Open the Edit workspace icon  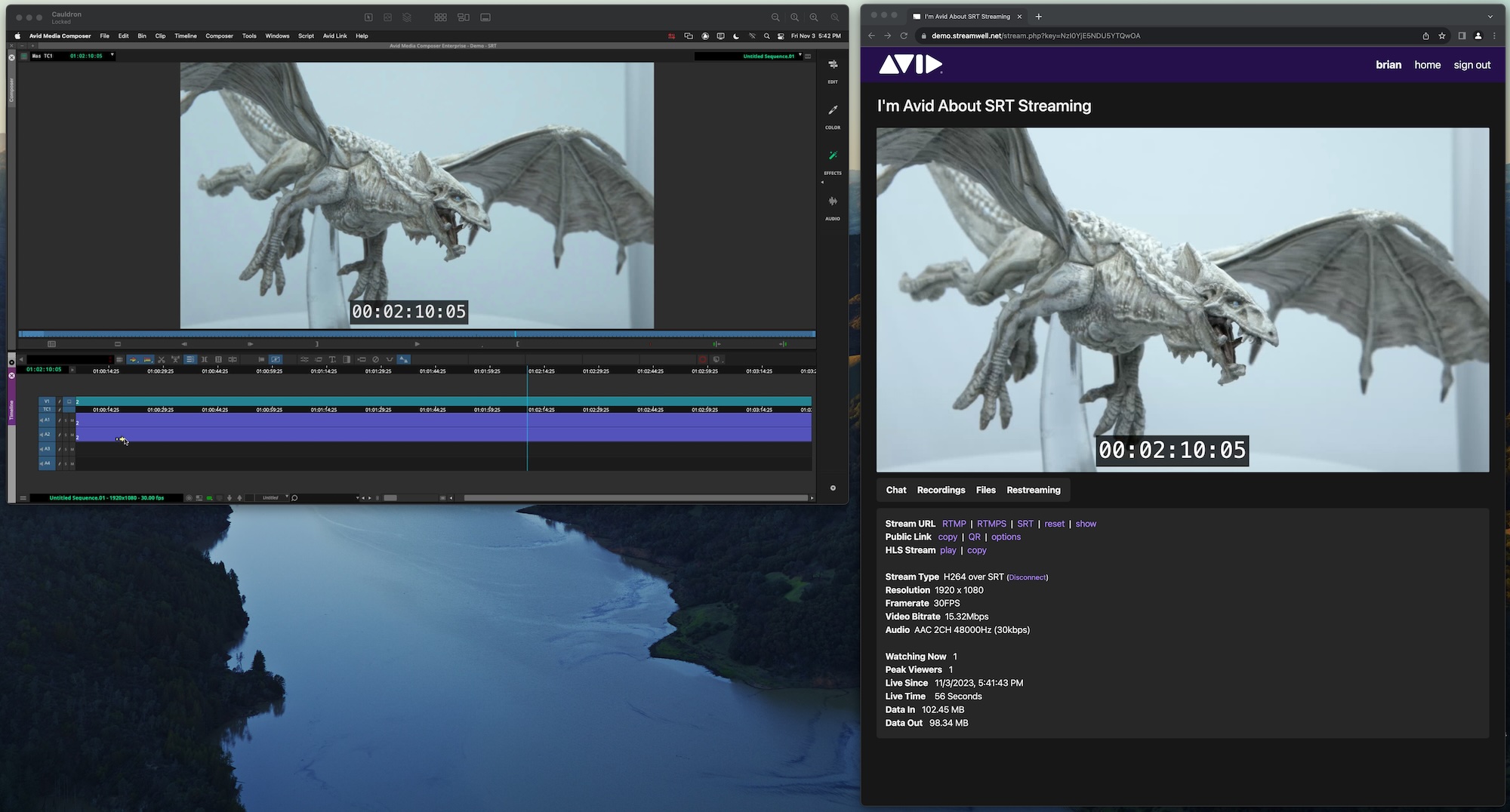832,65
